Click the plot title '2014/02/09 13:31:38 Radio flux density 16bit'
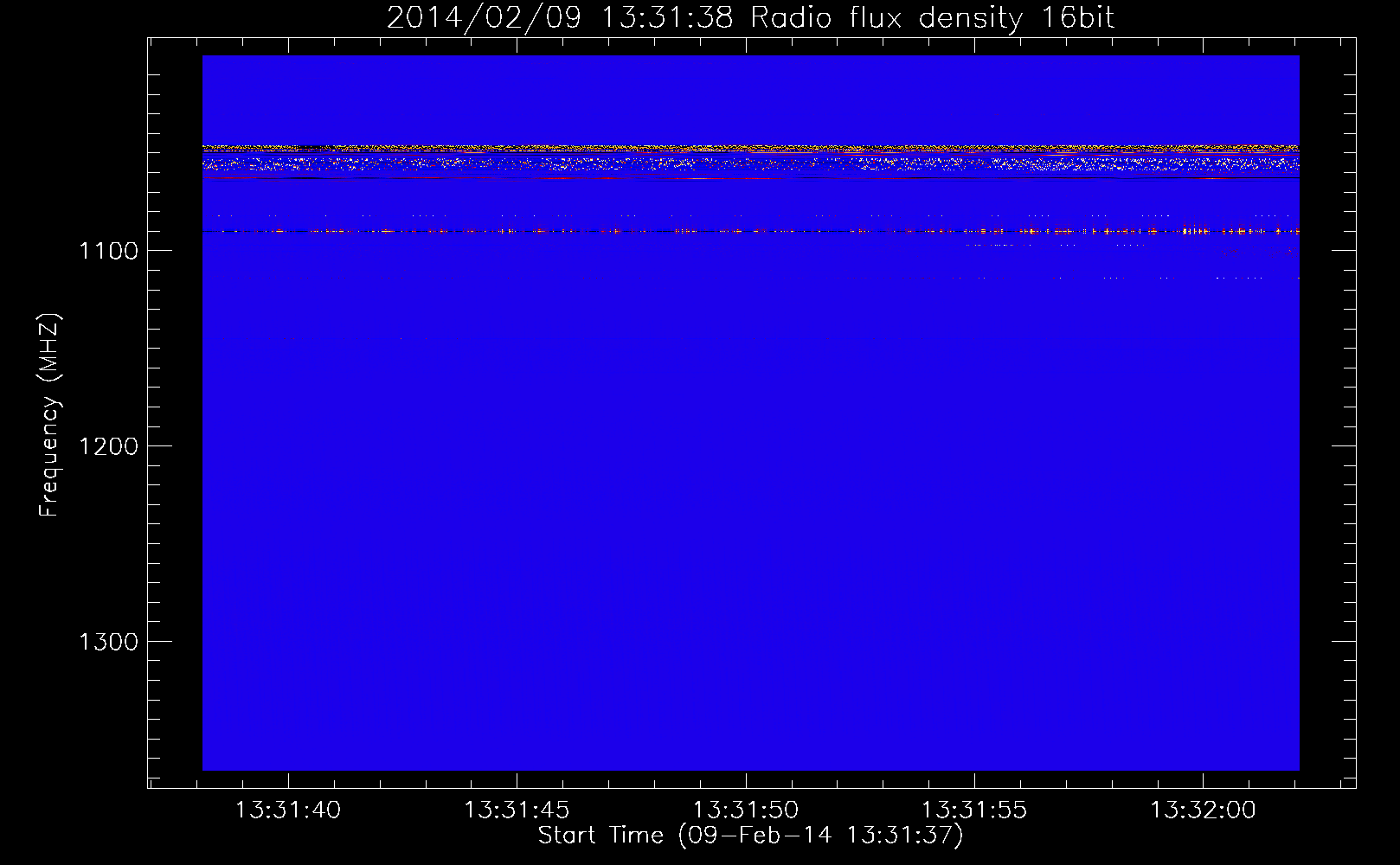The height and width of the screenshot is (865, 1400). pyautogui.click(x=750, y=18)
